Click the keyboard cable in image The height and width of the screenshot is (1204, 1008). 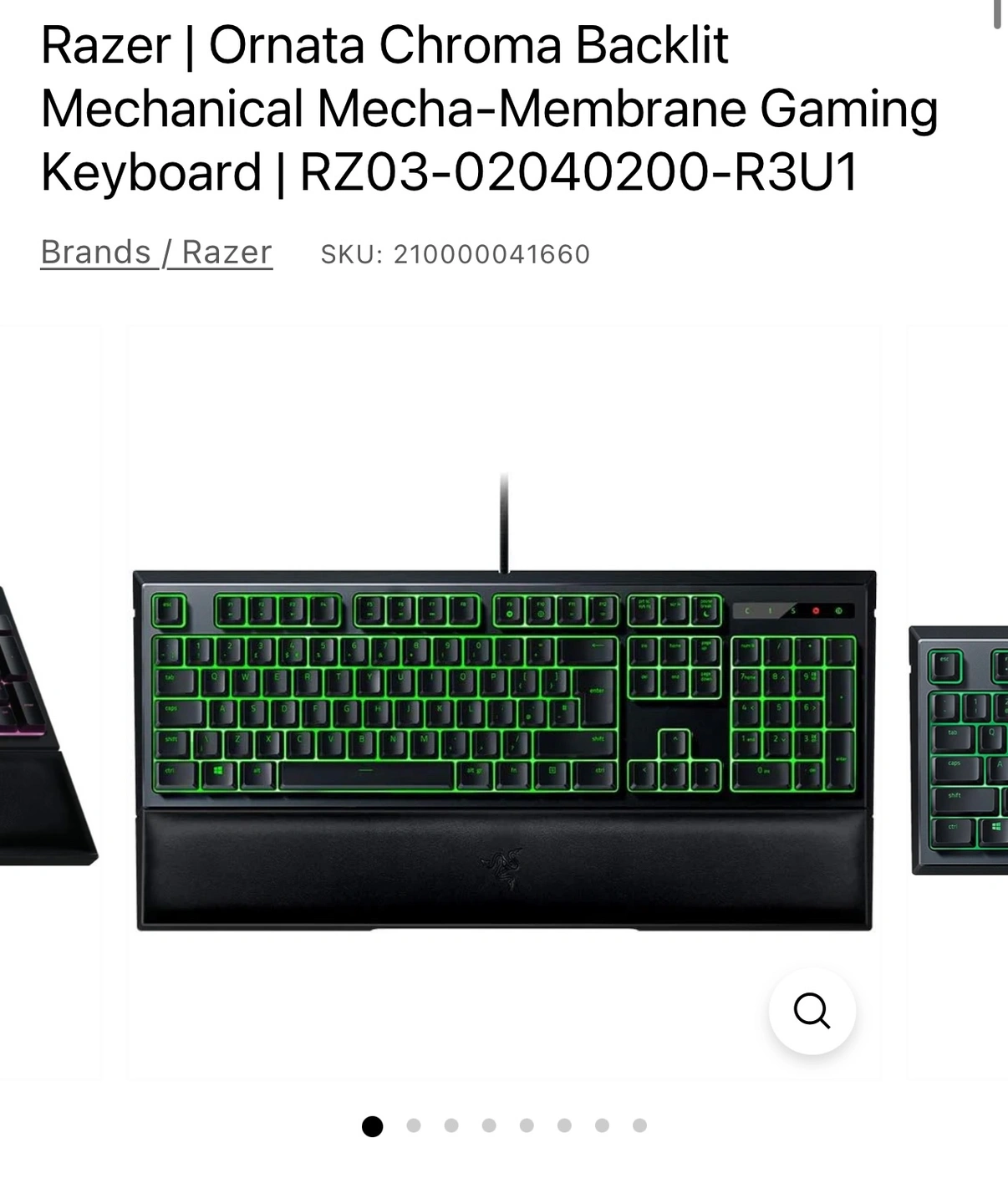click(x=504, y=523)
